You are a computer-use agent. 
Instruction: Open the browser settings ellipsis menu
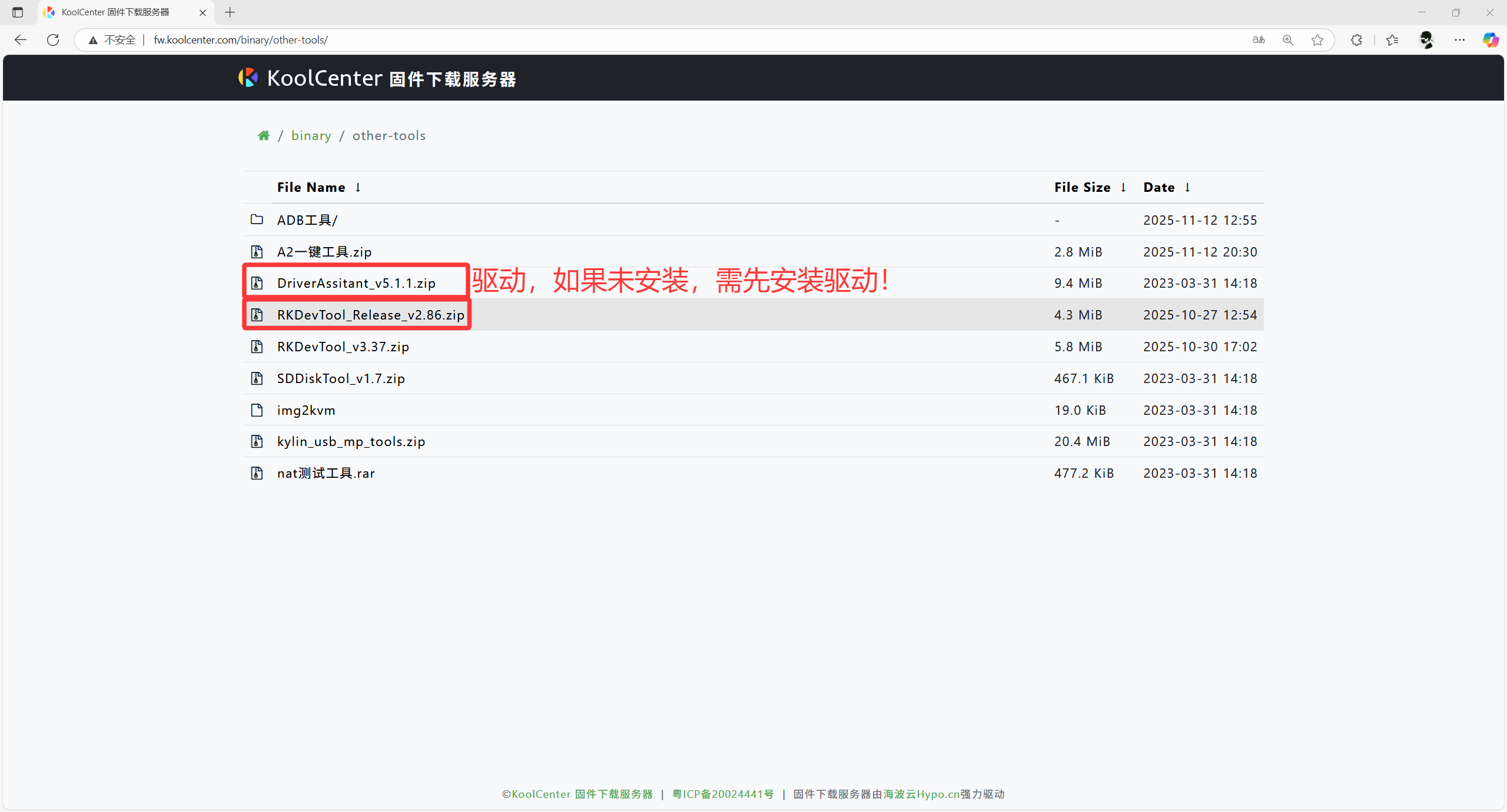(1459, 40)
